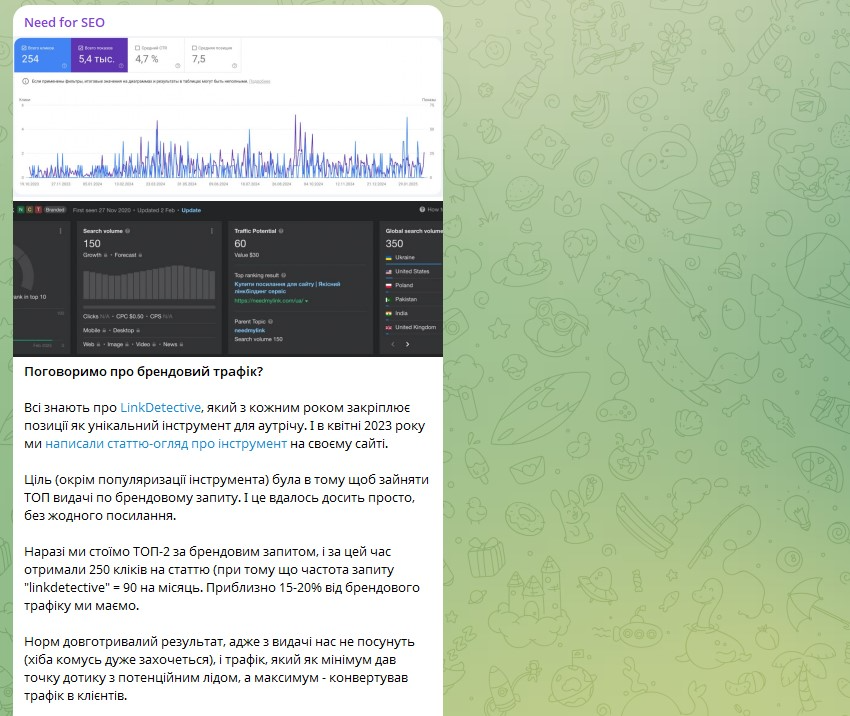The image size is (850, 716).
Task: Click the red T badge icon
Action: [x=38, y=210]
